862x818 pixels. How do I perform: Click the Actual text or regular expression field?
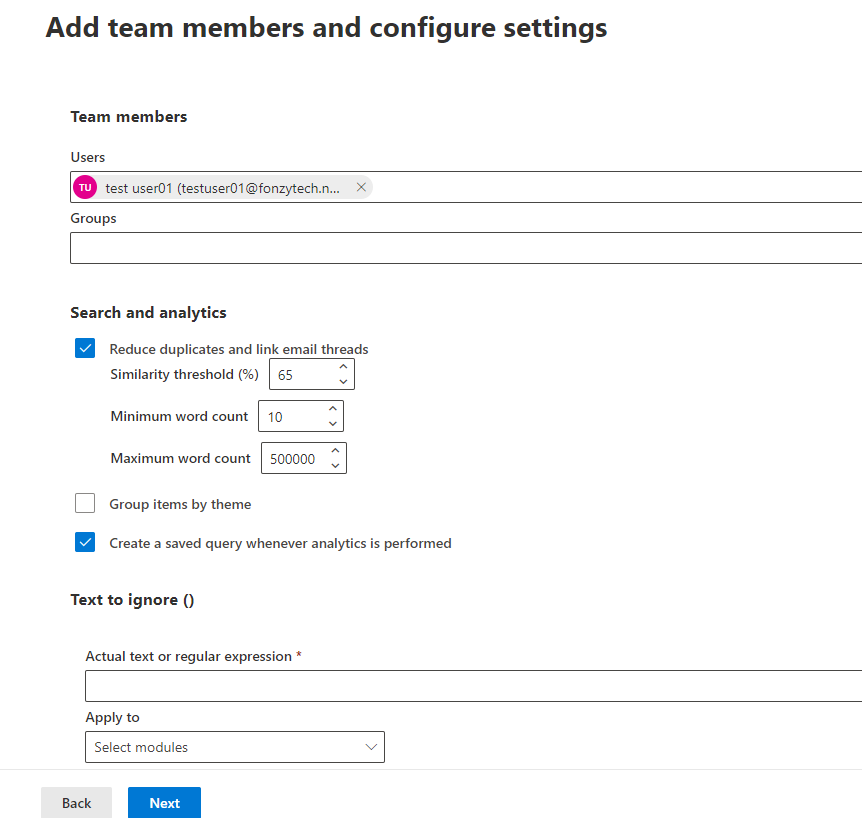click(400, 686)
